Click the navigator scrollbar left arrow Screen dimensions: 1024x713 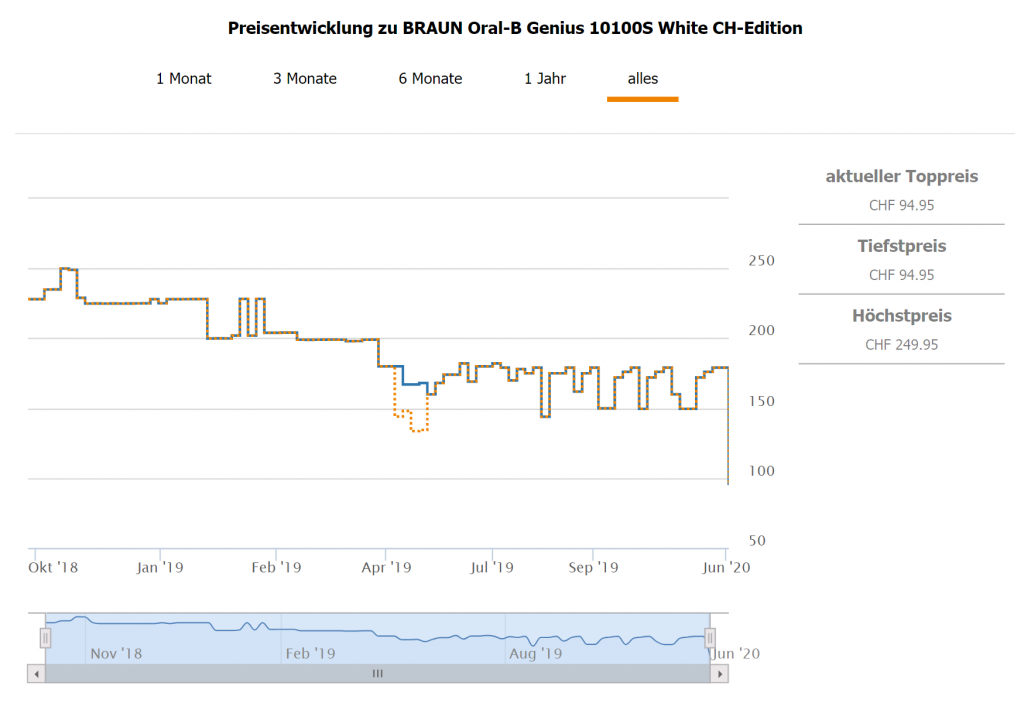click(x=37, y=674)
